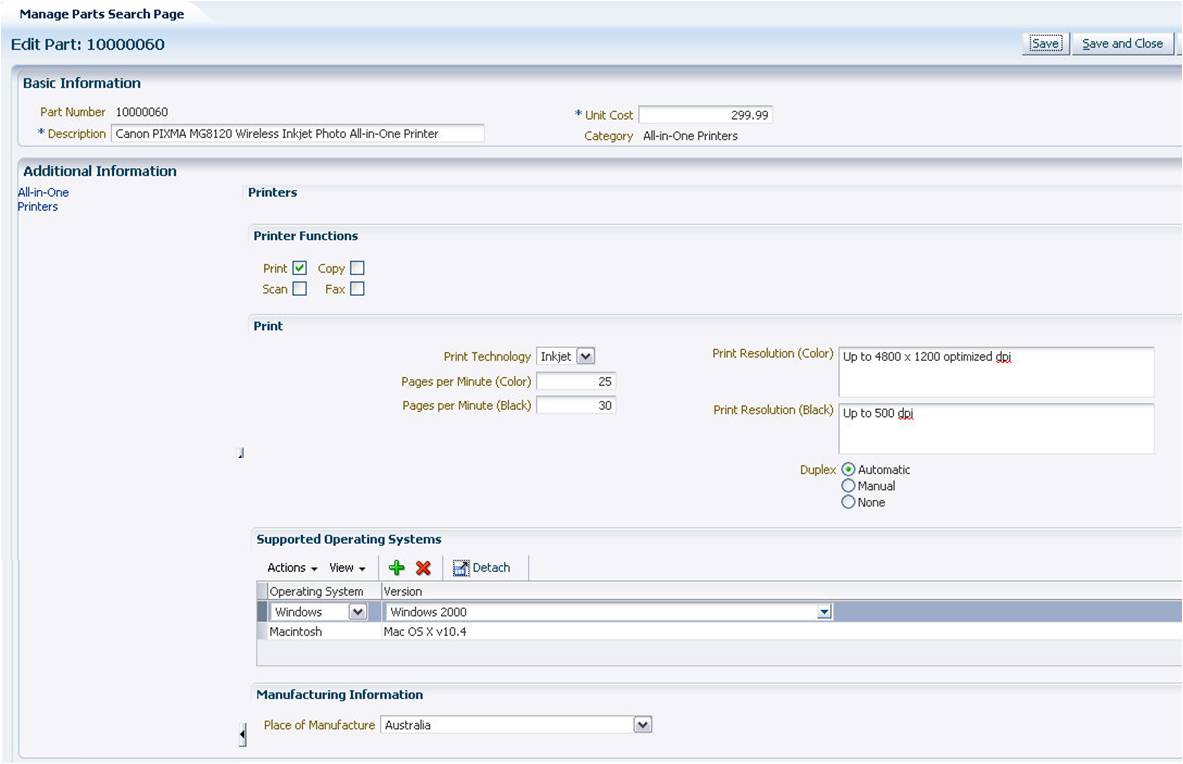Click the Save and Close button
Viewport: 1183px width, 764px height.
pyautogui.click(x=1123, y=44)
